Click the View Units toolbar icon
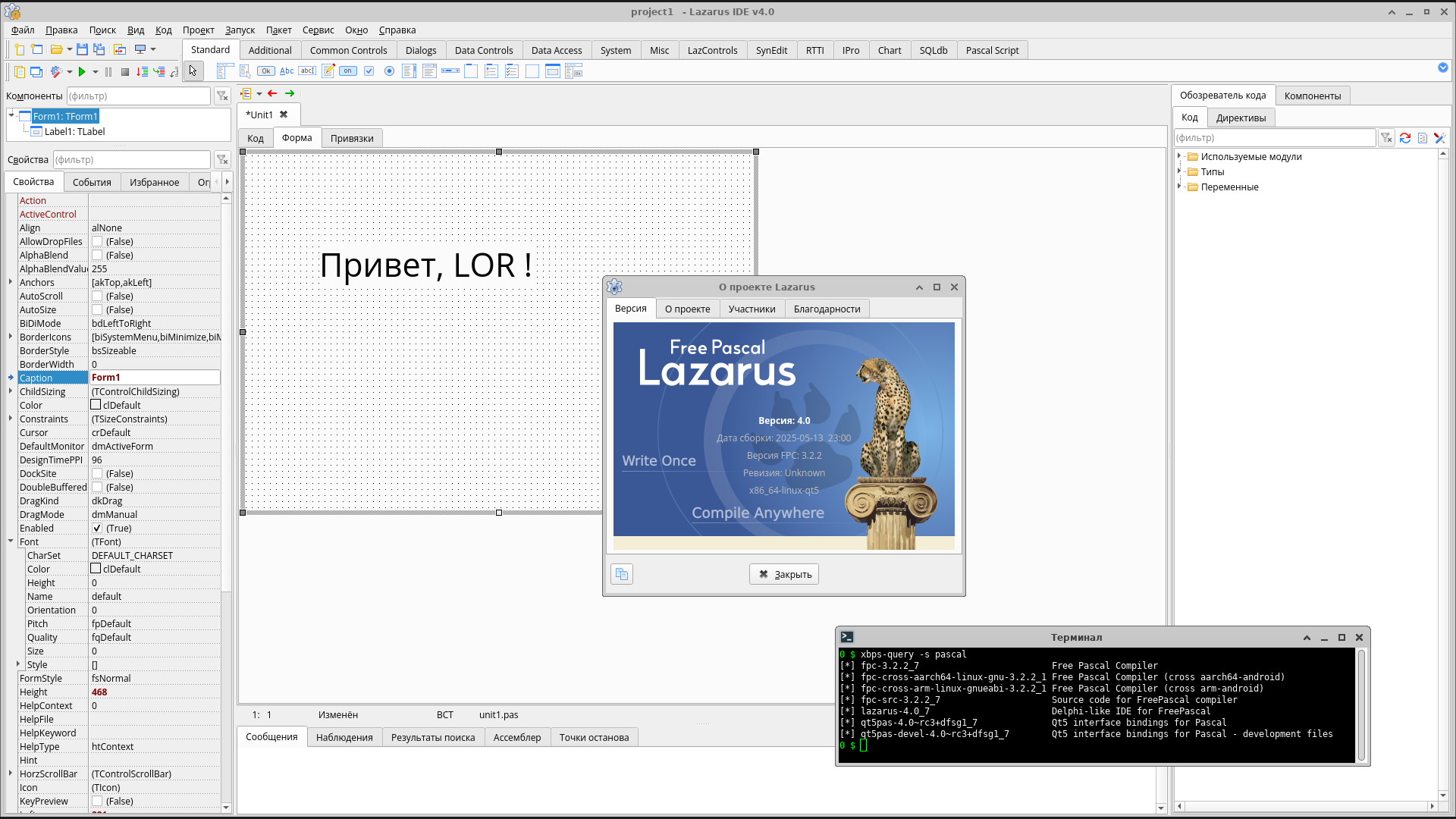The image size is (1456, 819). pos(20,72)
